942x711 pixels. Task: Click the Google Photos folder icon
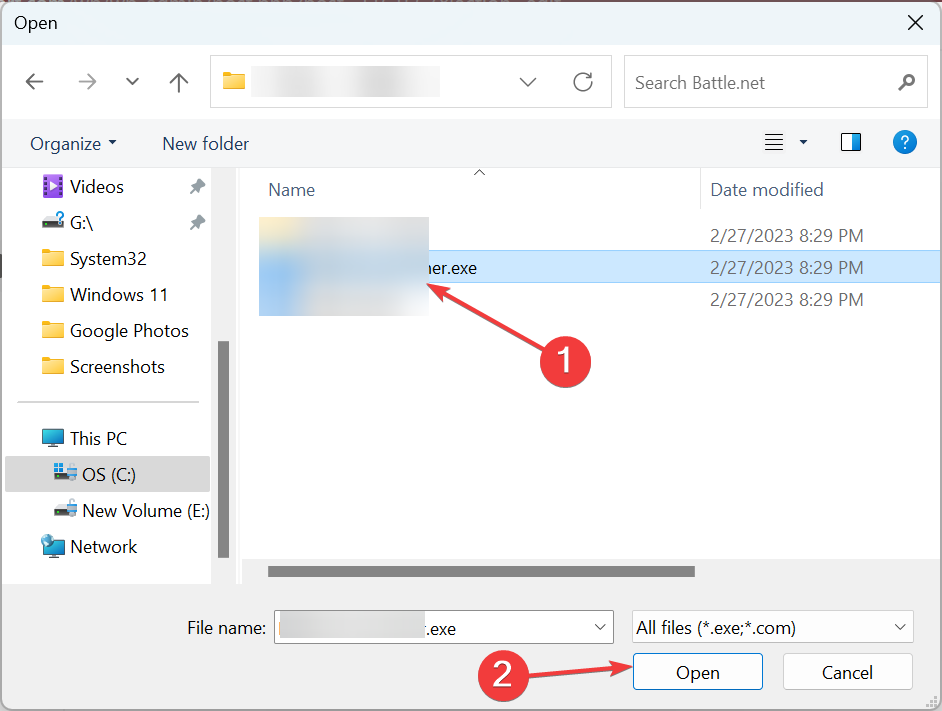point(53,331)
